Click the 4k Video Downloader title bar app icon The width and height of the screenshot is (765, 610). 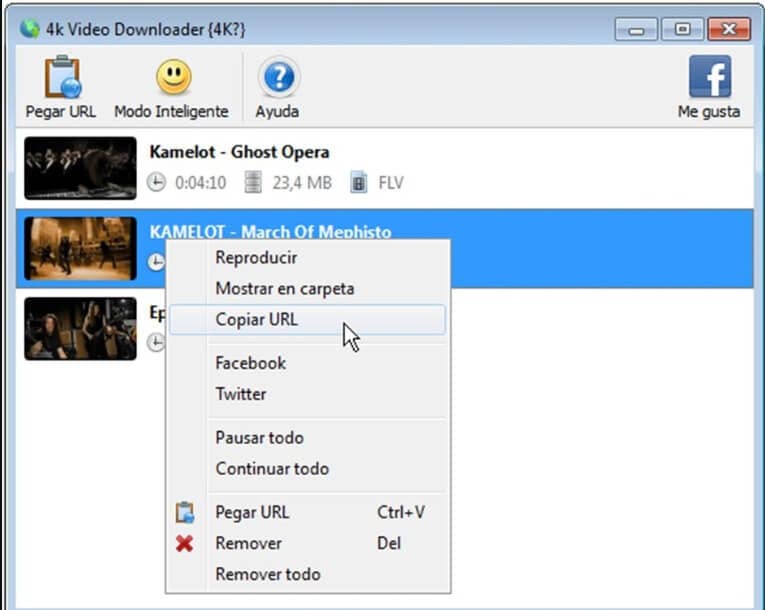30,29
